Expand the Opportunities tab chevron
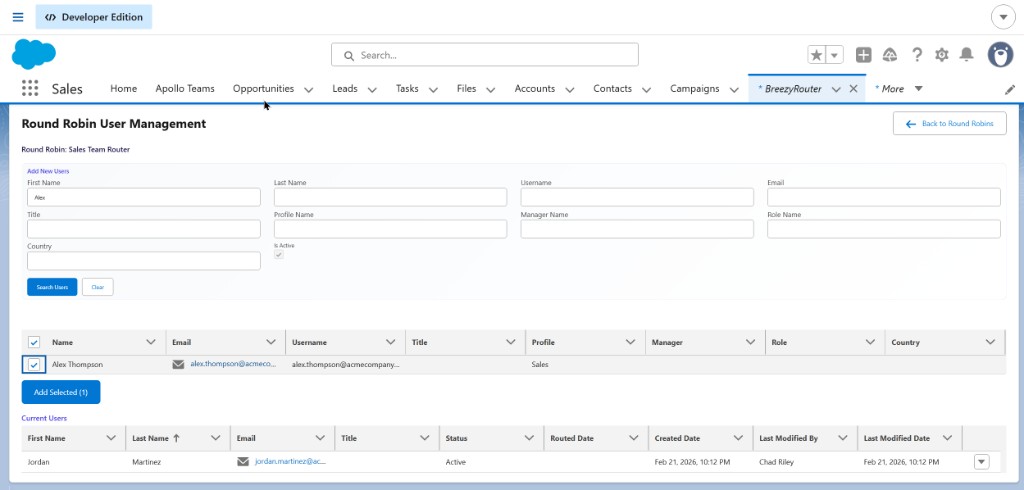1024x490 pixels. point(308,90)
